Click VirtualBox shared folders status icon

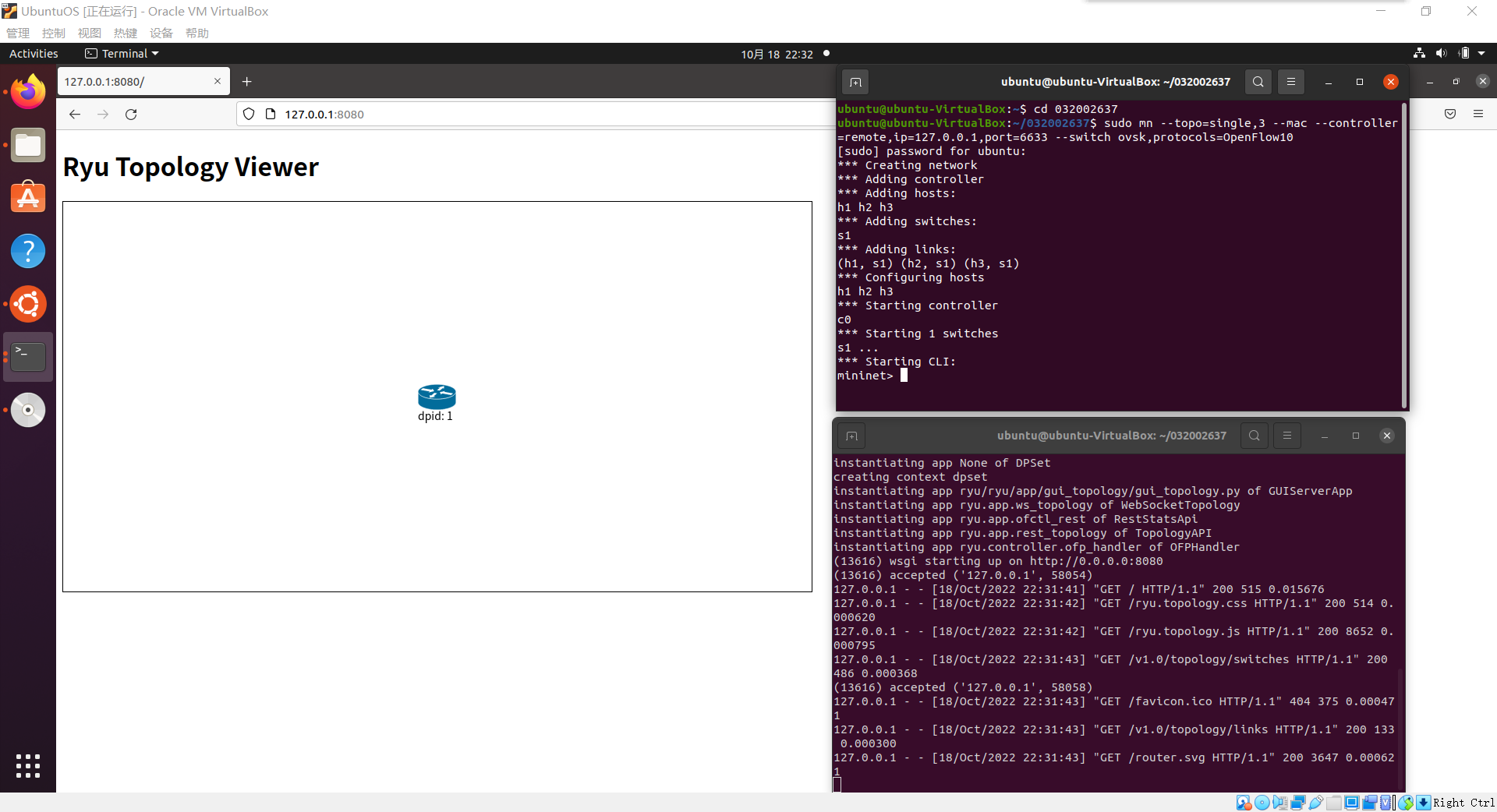pyautogui.click(x=1334, y=803)
